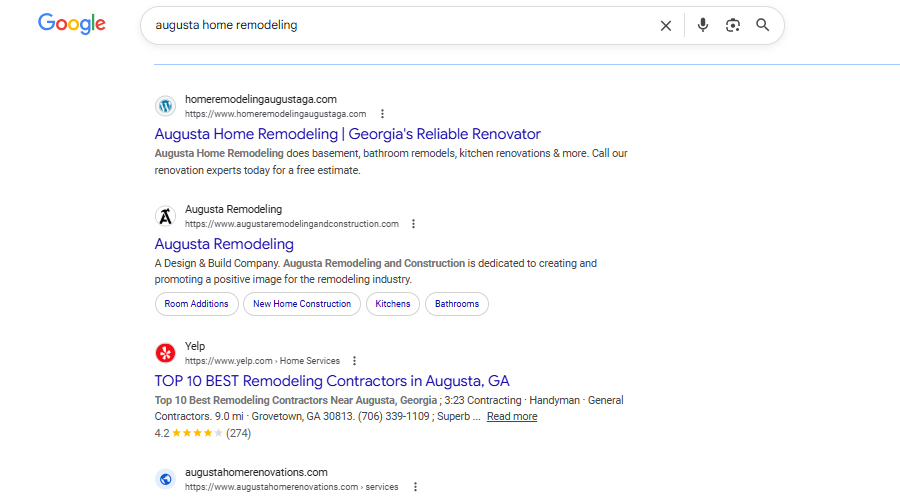Open Google Lens image search
The height and width of the screenshot is (500, 900).
click(x=733, y=26)
